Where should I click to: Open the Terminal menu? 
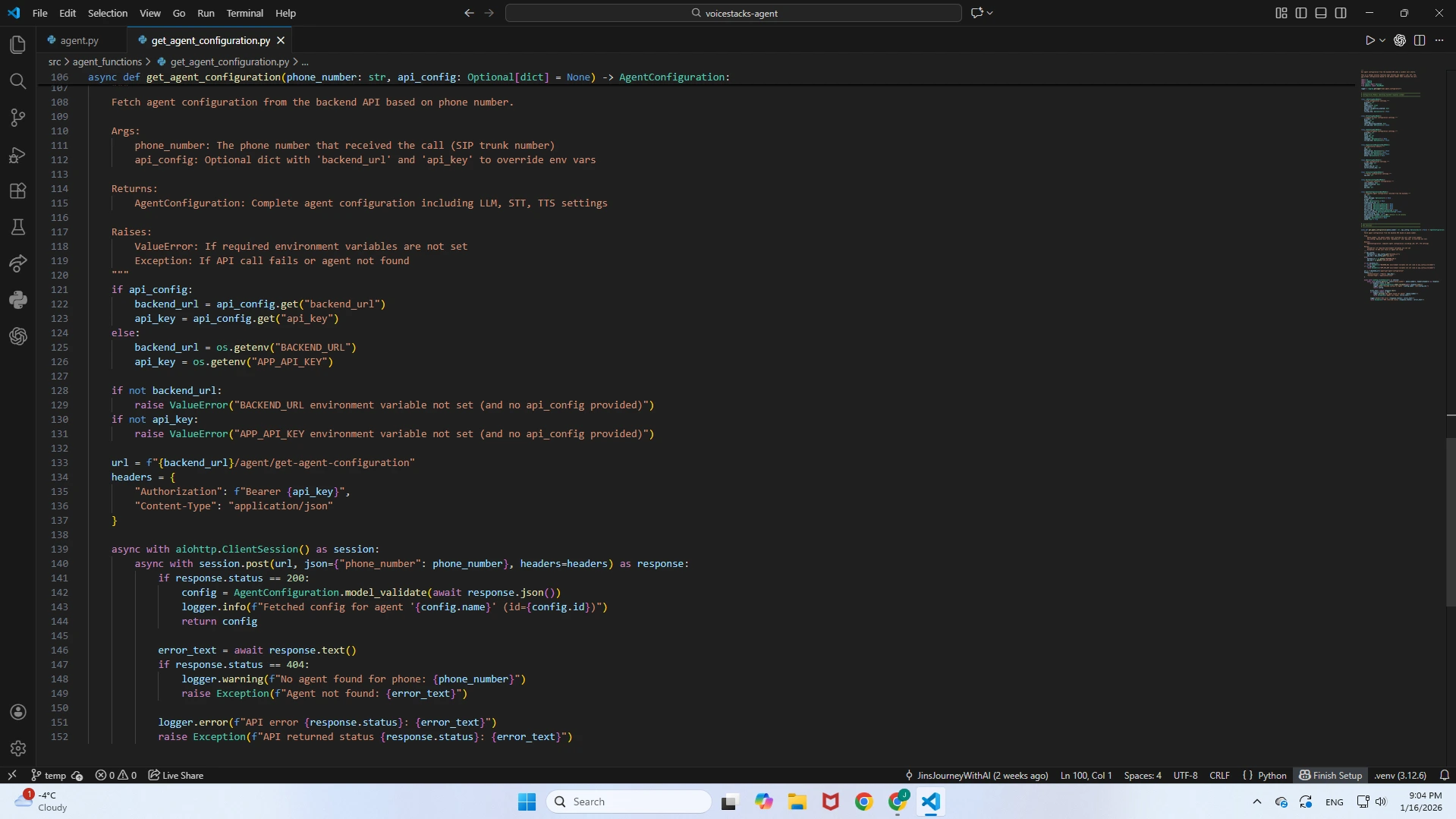pos(244,13)
